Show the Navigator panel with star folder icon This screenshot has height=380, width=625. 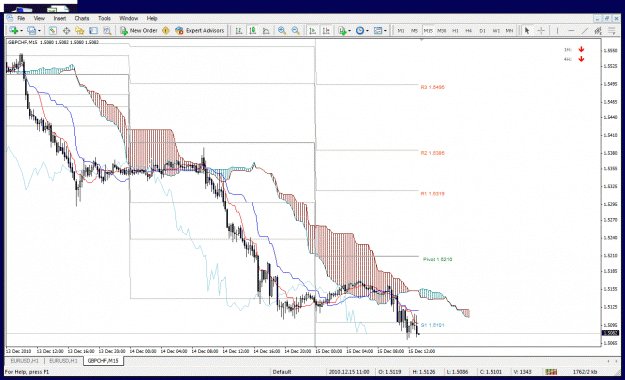point(80,30)
